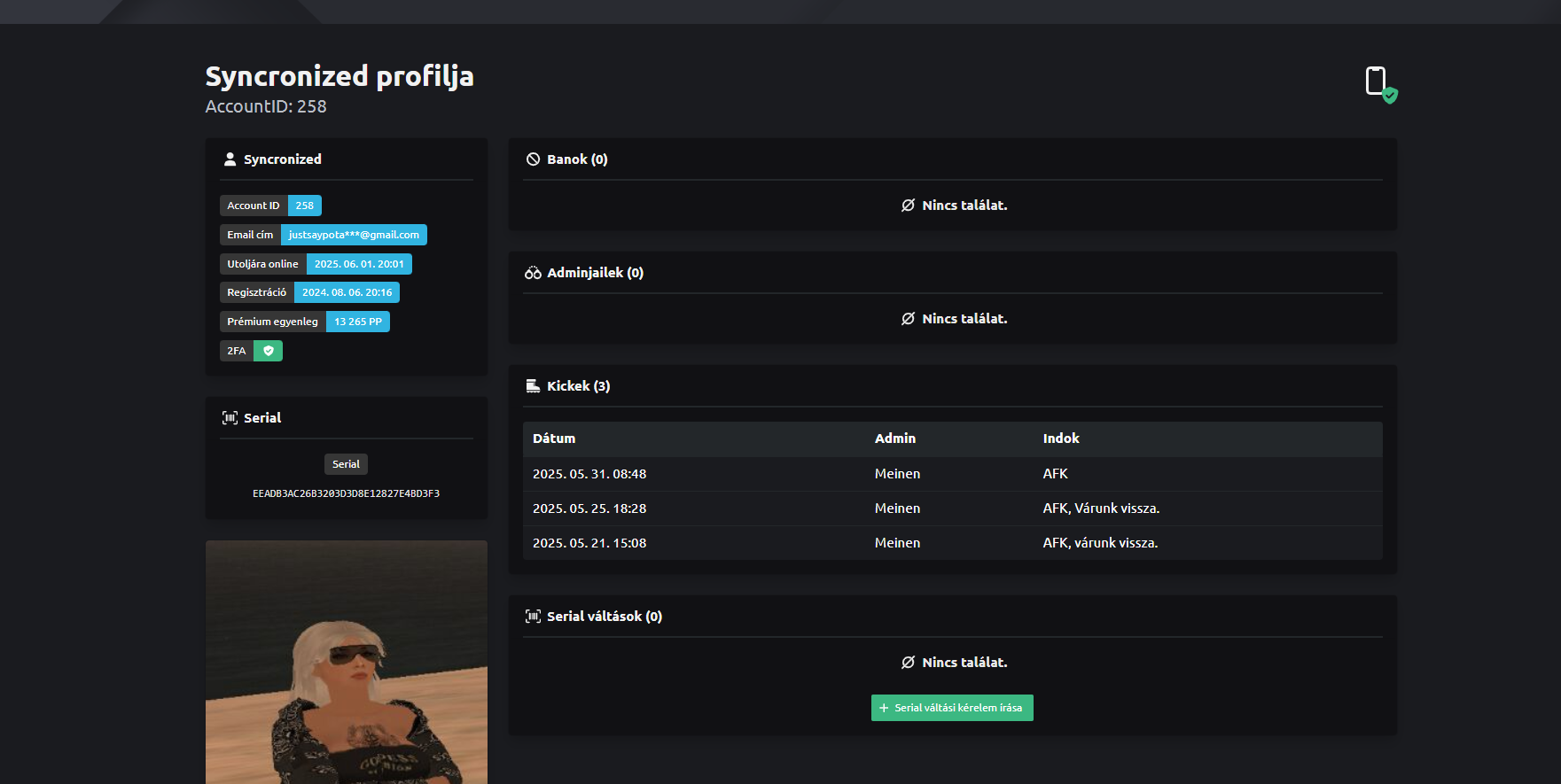Click the kick reason AFK, Várunk vissza.
This screenshot has height=784, width=1561.
[x=1101, y=508]
